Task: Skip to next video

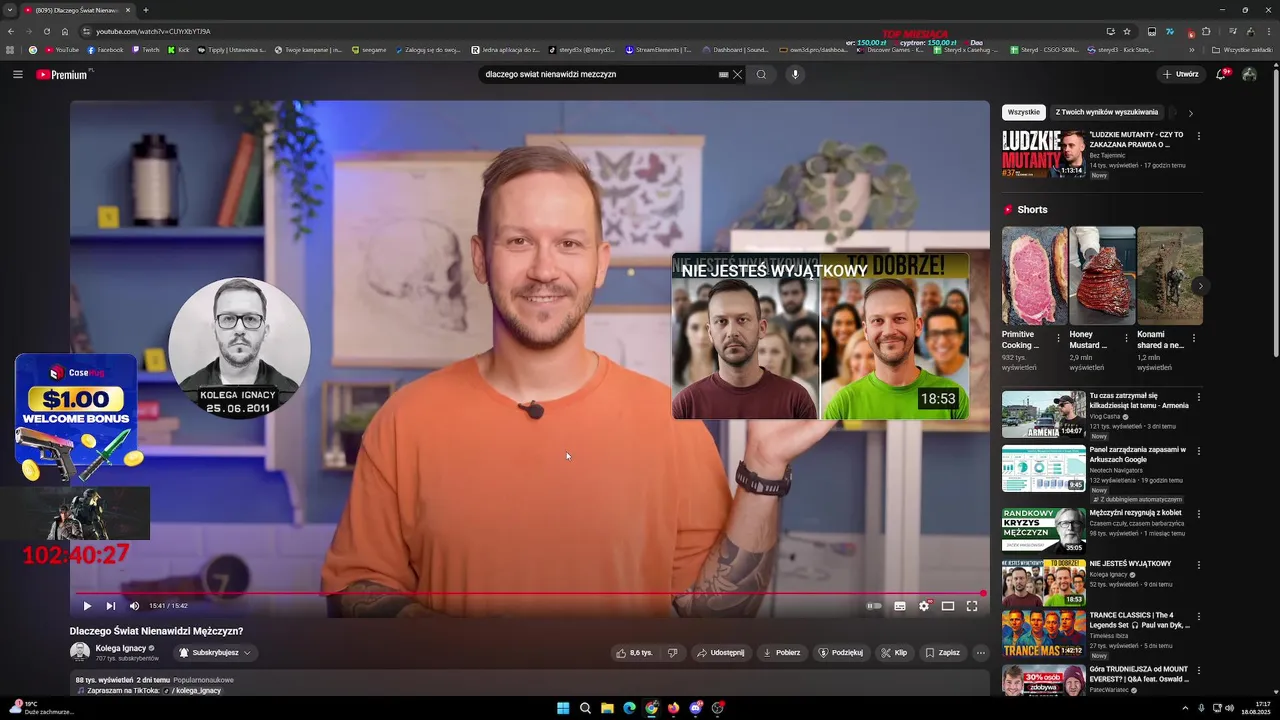Action: point(111,605)
